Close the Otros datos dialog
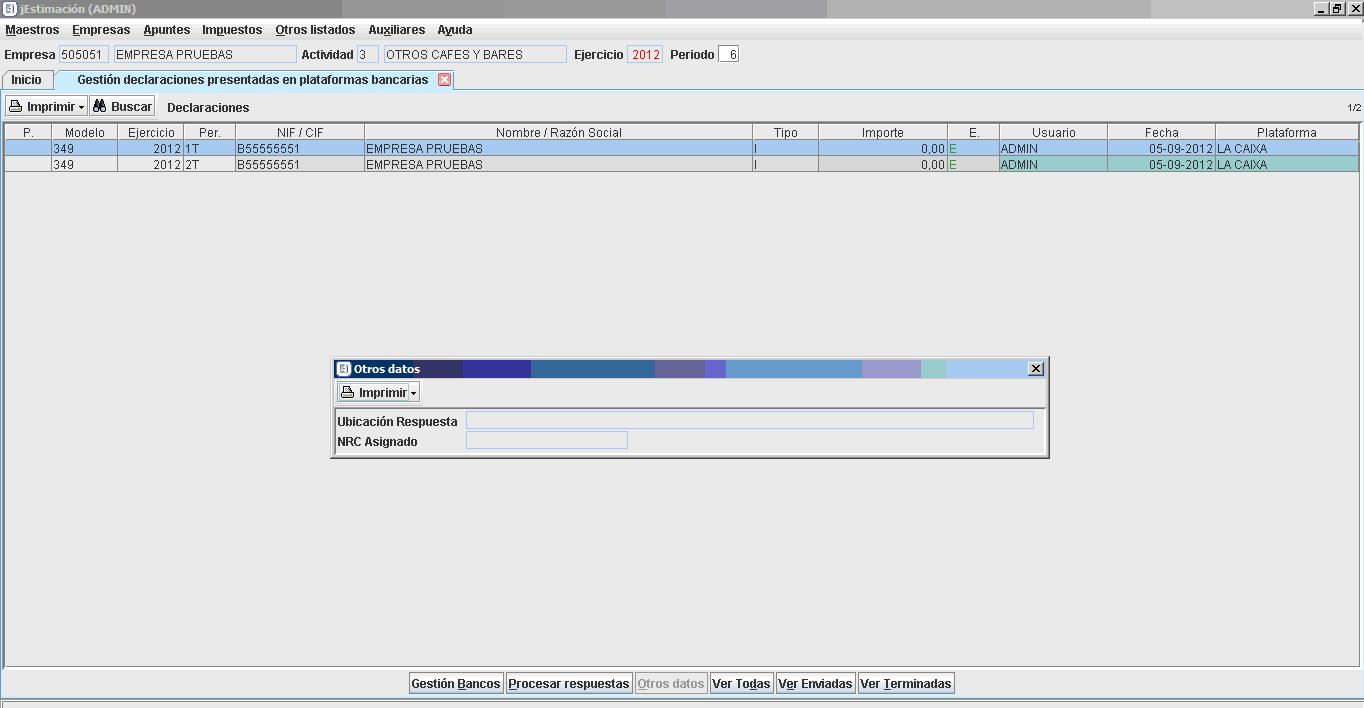1364x708 pixels. (1036, 369)
